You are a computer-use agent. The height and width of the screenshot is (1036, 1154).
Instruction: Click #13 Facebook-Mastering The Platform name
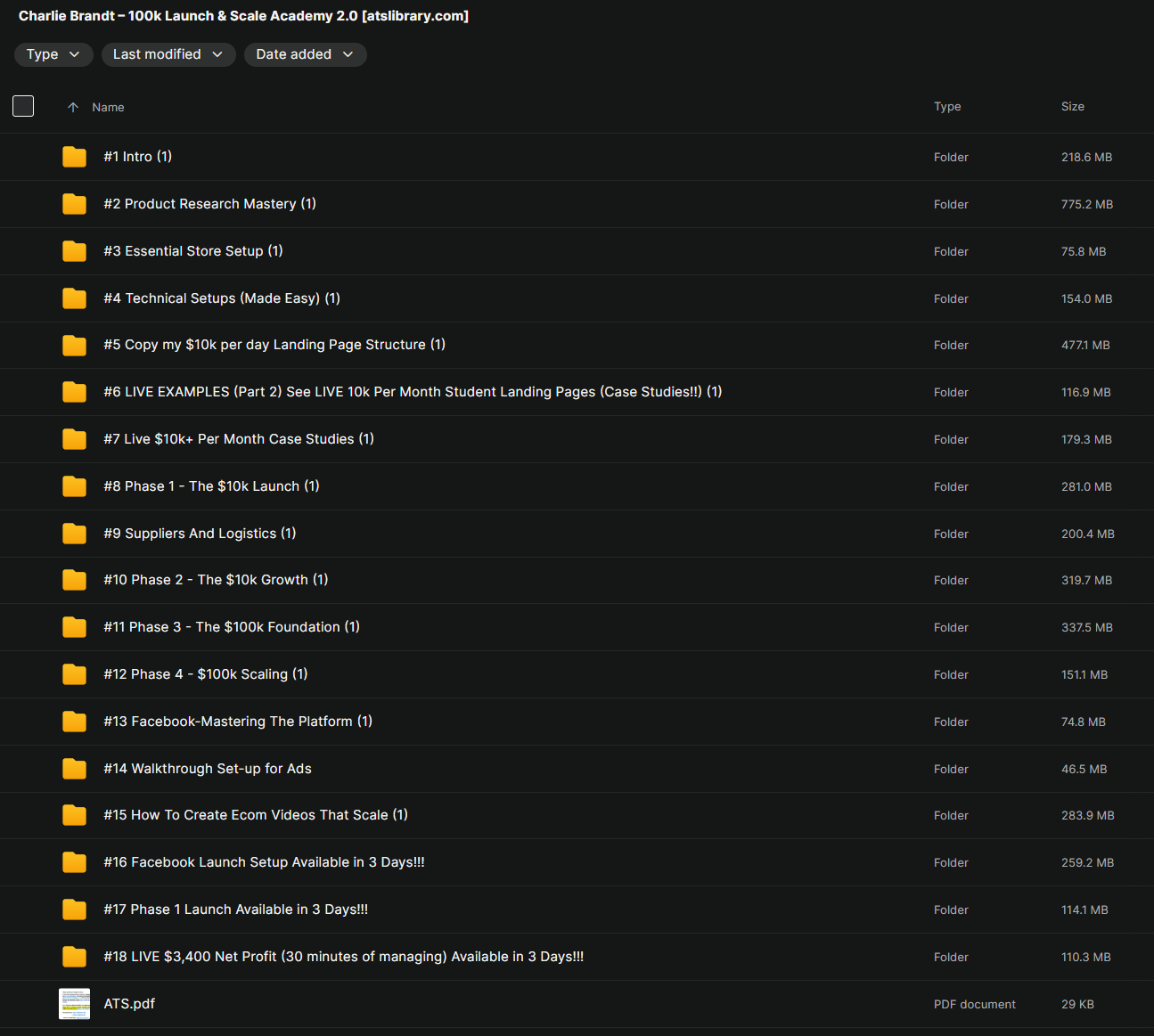point(238,722)
